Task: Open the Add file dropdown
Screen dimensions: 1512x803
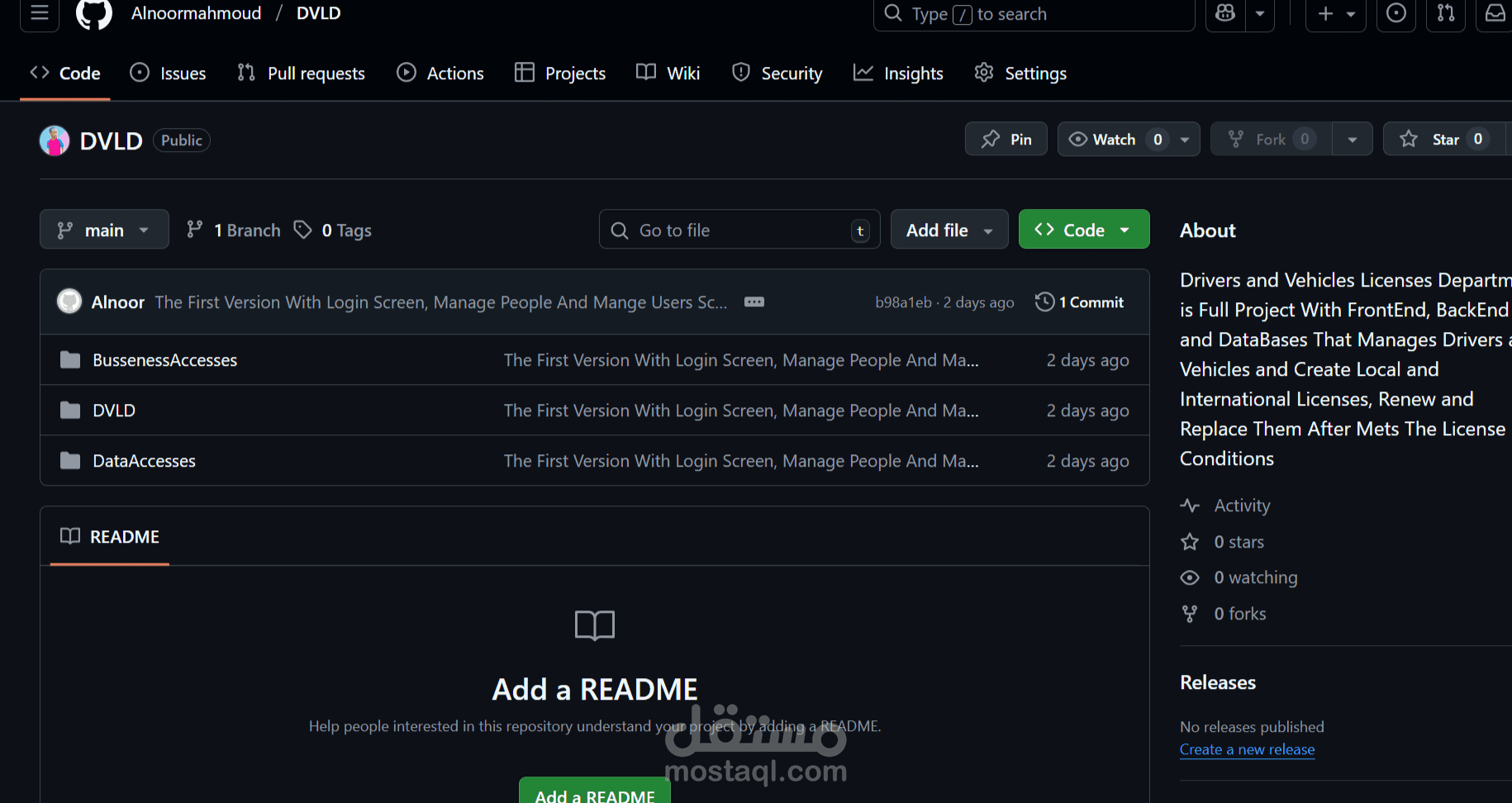Action: [949, 229]
